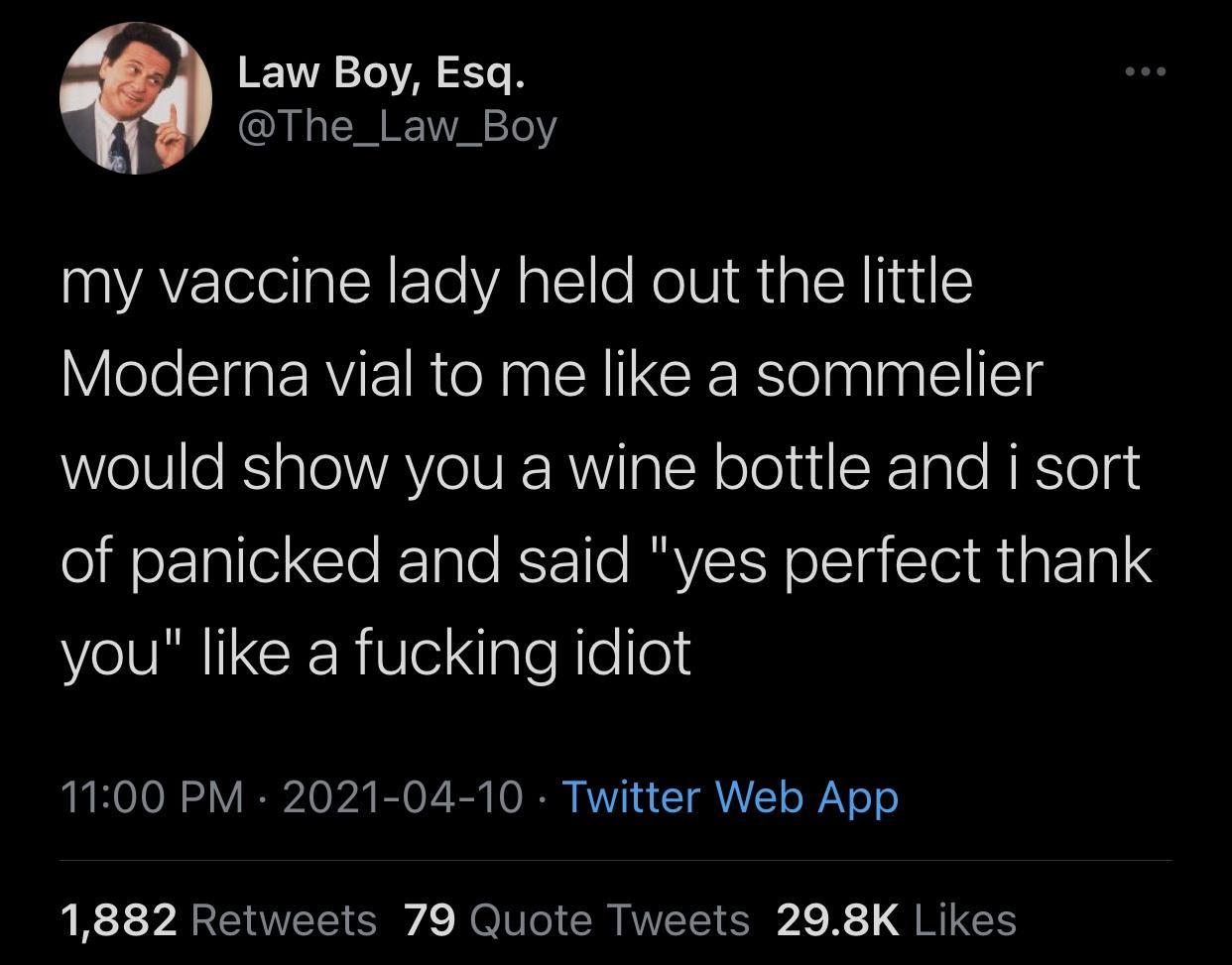The width and height of the screenshot is (1232, 965).
Task: Click the 2021-04-10 date
Action: (x=403, y=796)
